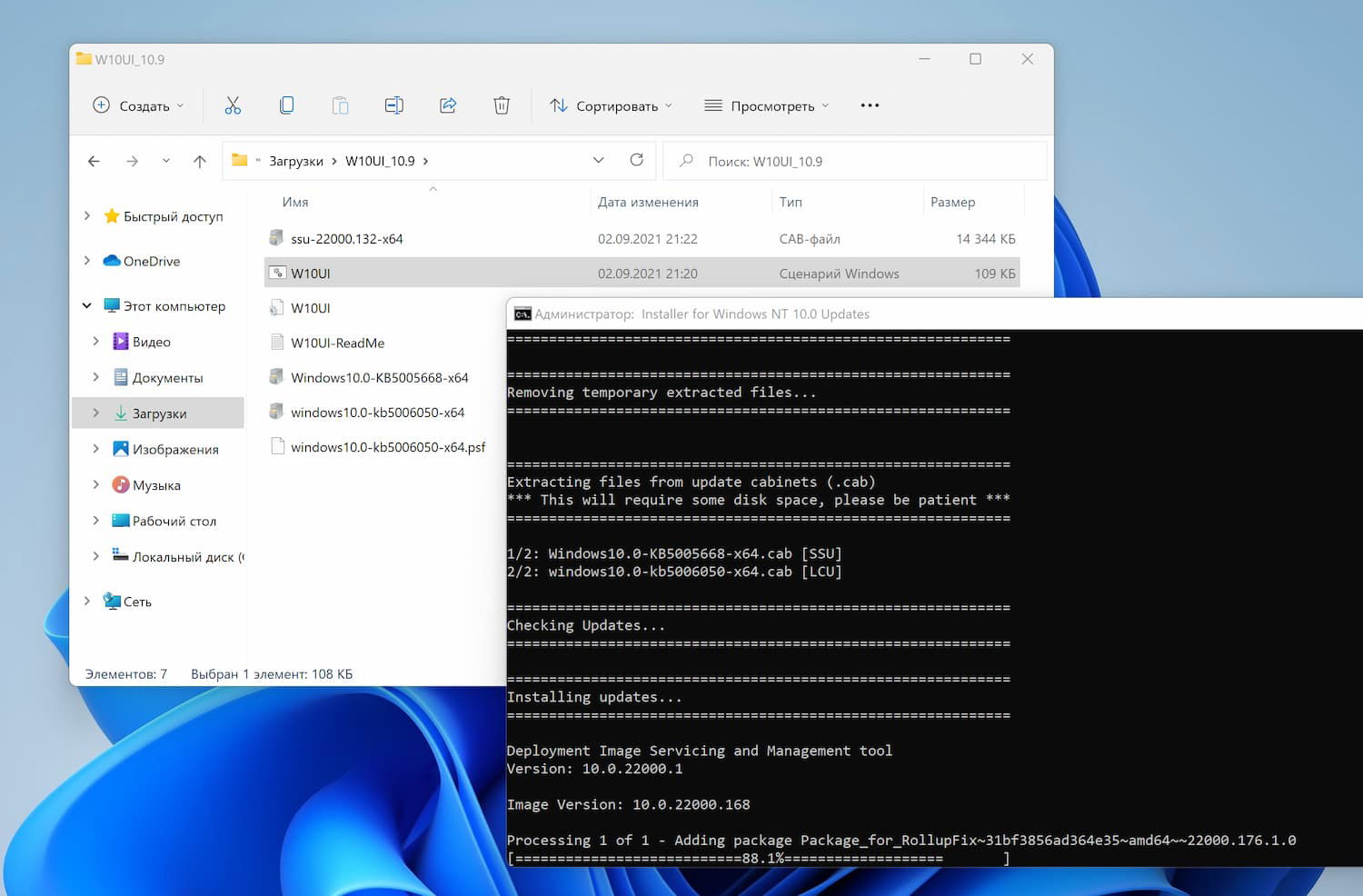Open chevron after W10UI_10.9 breadcrumb
The image size is (1363, 896).
(425, 161)
